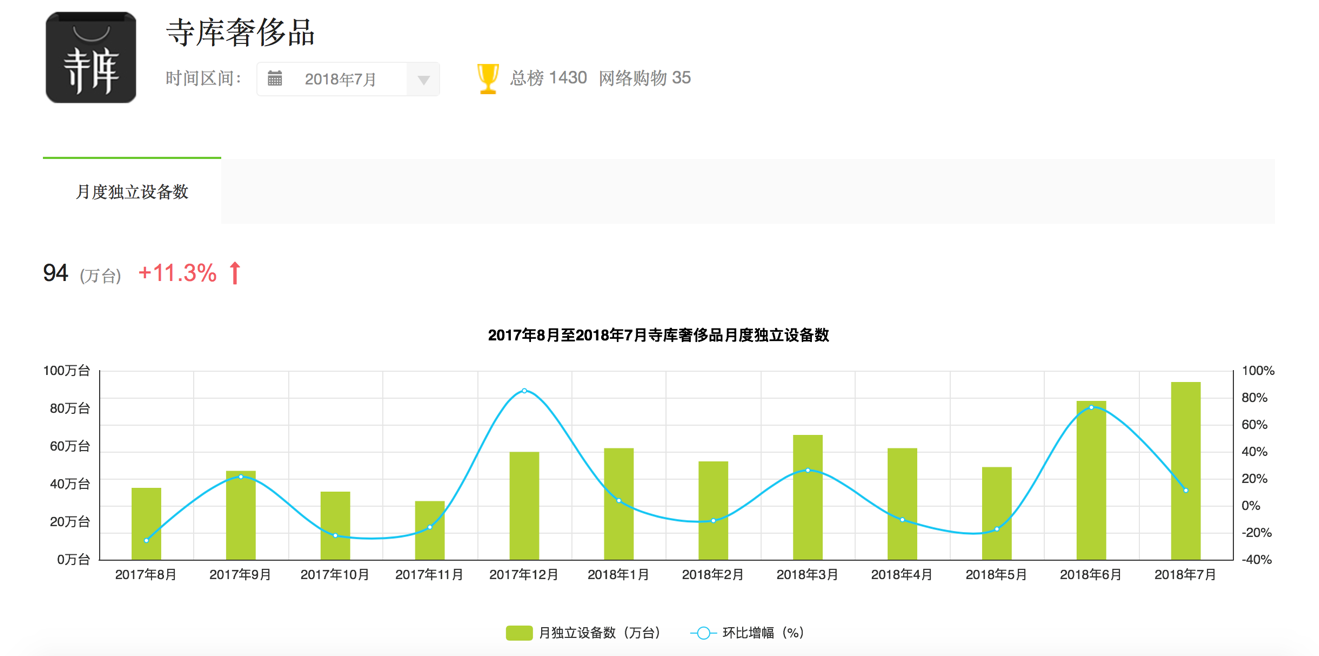This screenshot has height=656, width=1319.
Task: Click the 94 device count value
Action: click(x=55, y=273)
